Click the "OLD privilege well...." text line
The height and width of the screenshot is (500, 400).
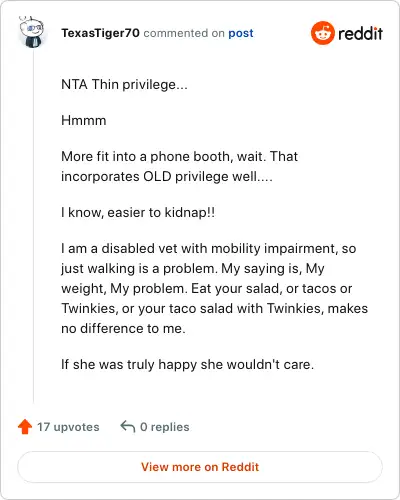click(167, 177)
